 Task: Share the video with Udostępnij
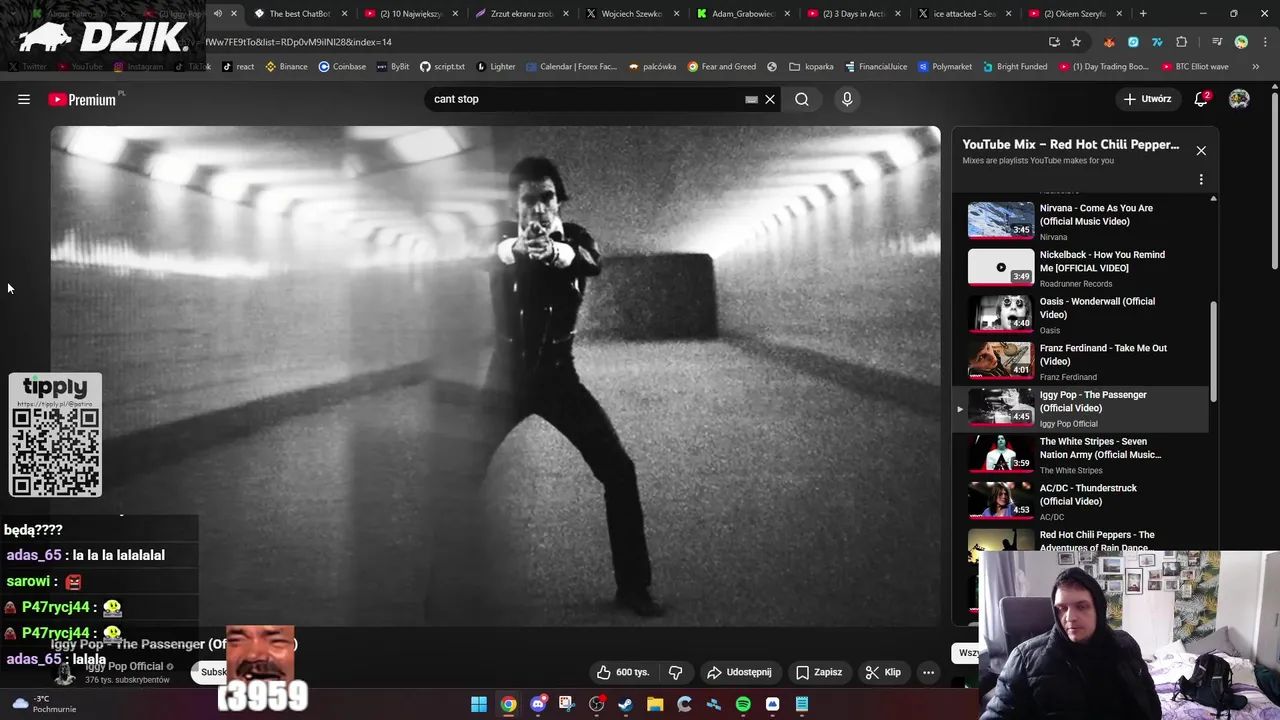click(x=739, y=672)
